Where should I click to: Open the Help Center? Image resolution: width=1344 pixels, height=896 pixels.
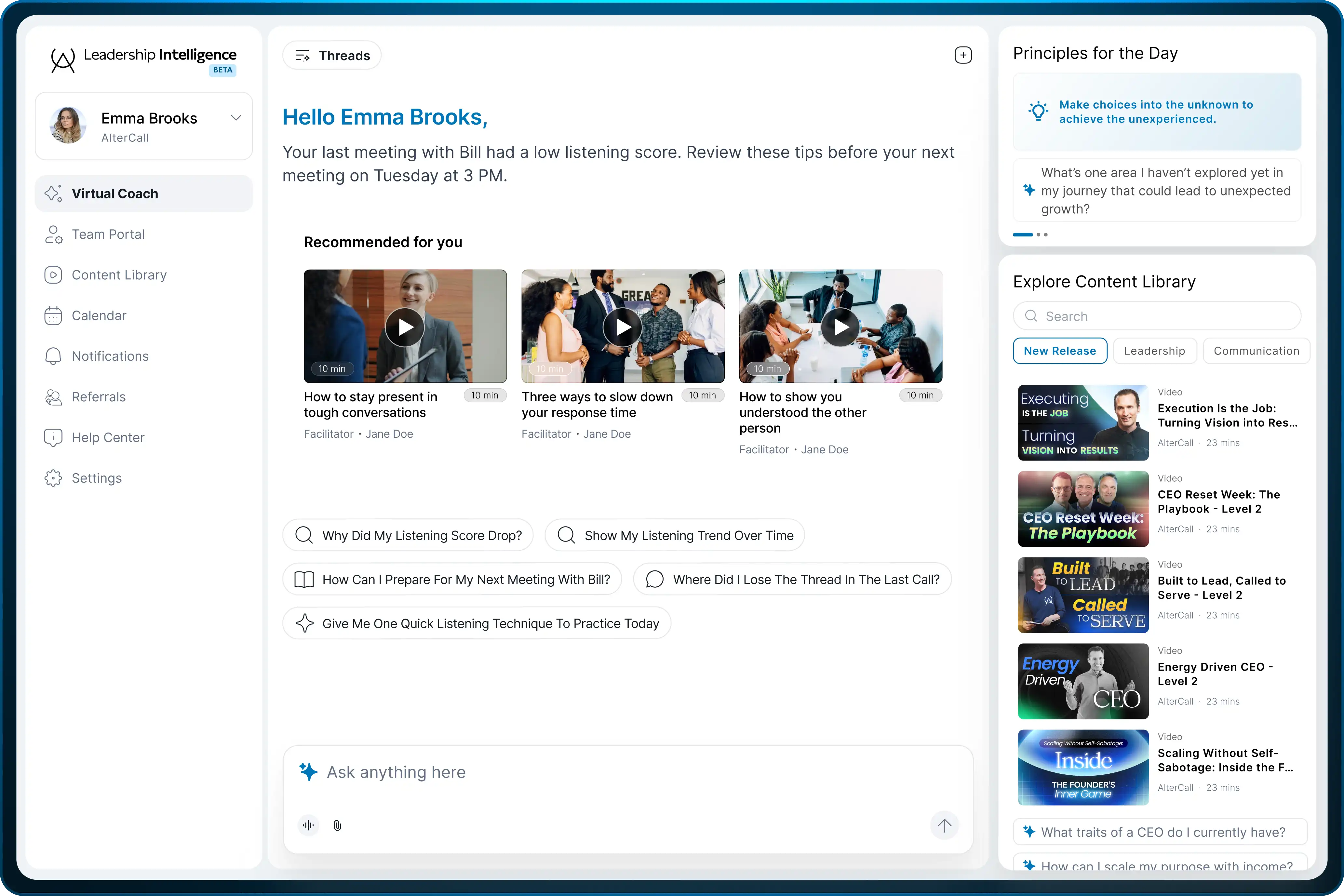pos(107,437)
